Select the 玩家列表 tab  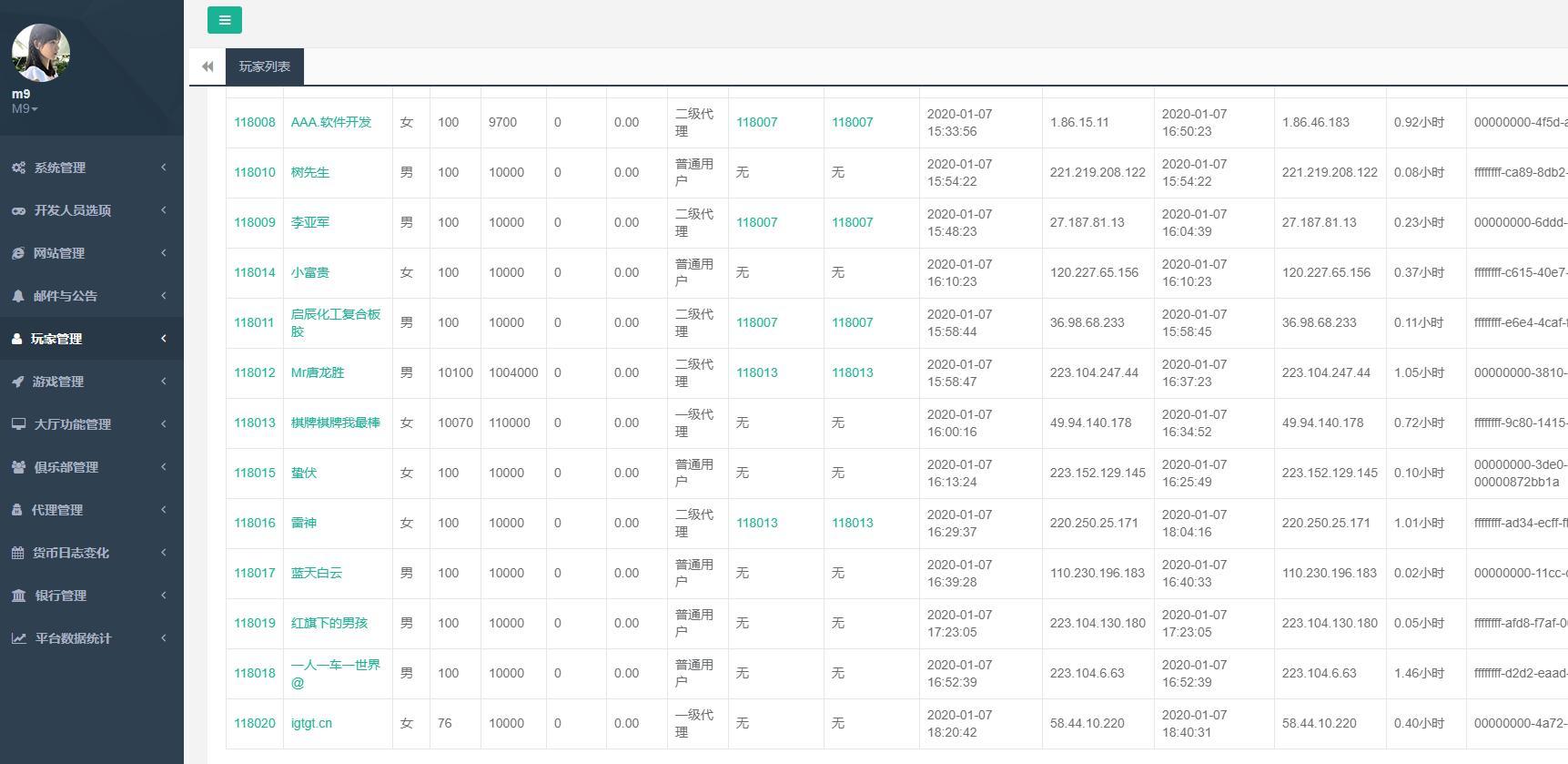pyautogui.click(x=264, y=66)
